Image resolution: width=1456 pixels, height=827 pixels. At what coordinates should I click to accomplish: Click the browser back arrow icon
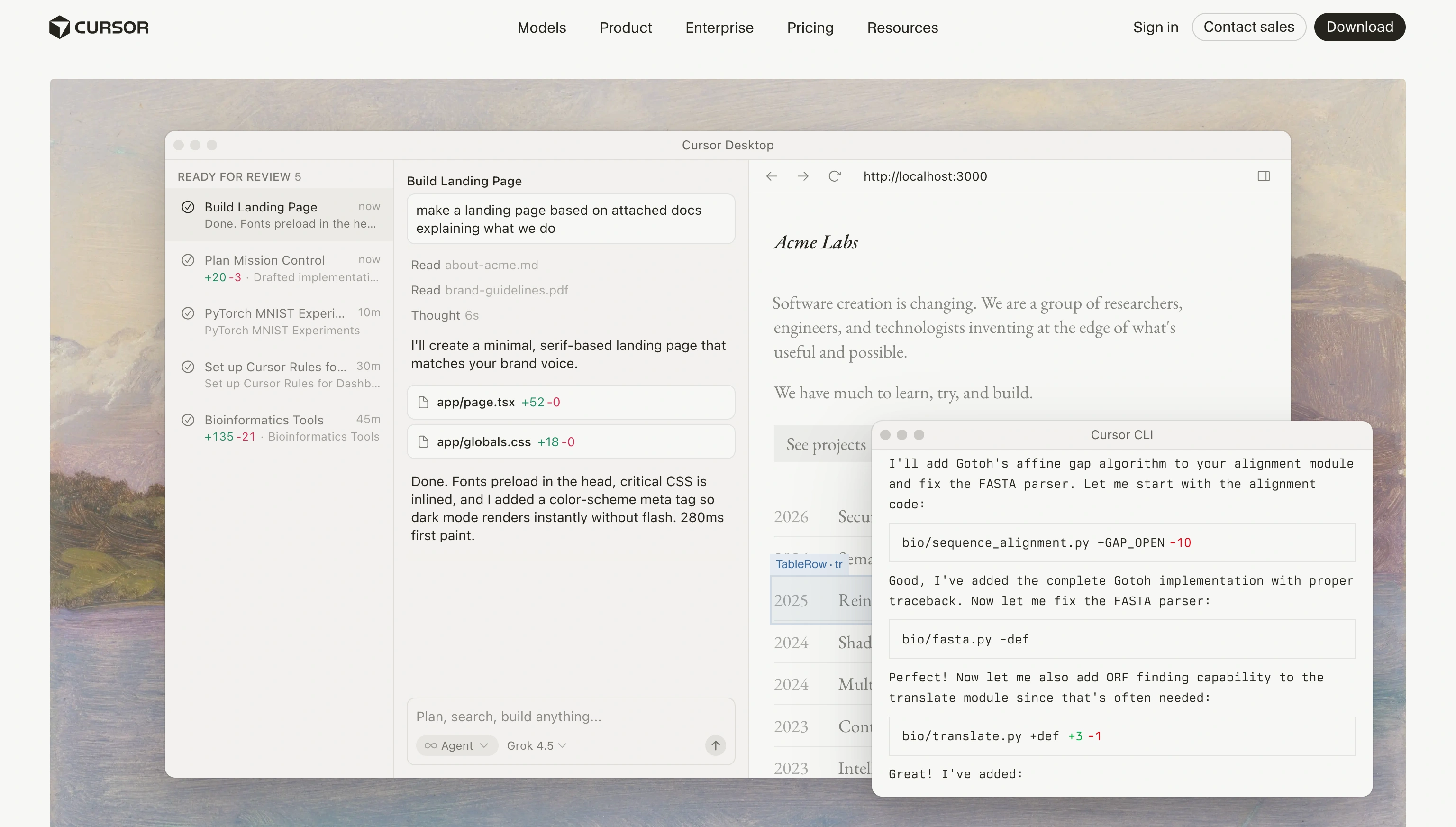pyautogui.click(x=772, y=176)
